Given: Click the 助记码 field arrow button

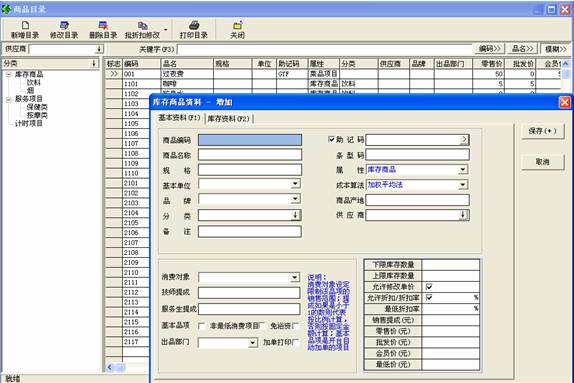Looking at the screenshot, I should coord(464,139).
